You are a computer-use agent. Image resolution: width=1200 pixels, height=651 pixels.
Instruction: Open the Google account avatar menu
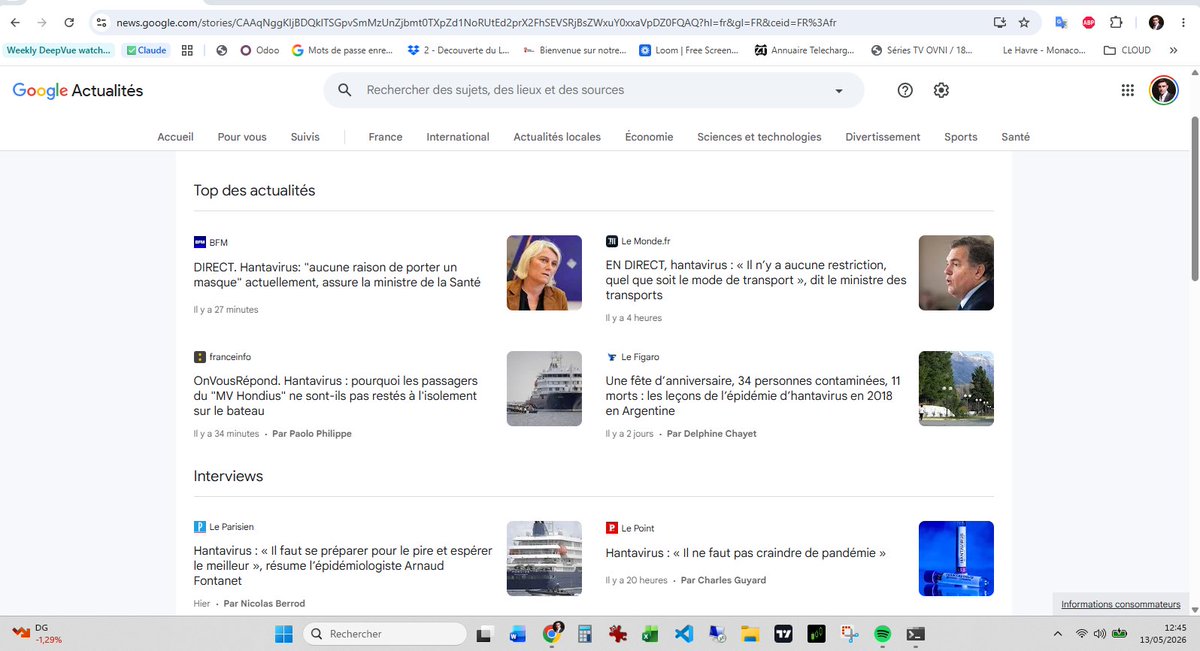(x=1163, y=90)
